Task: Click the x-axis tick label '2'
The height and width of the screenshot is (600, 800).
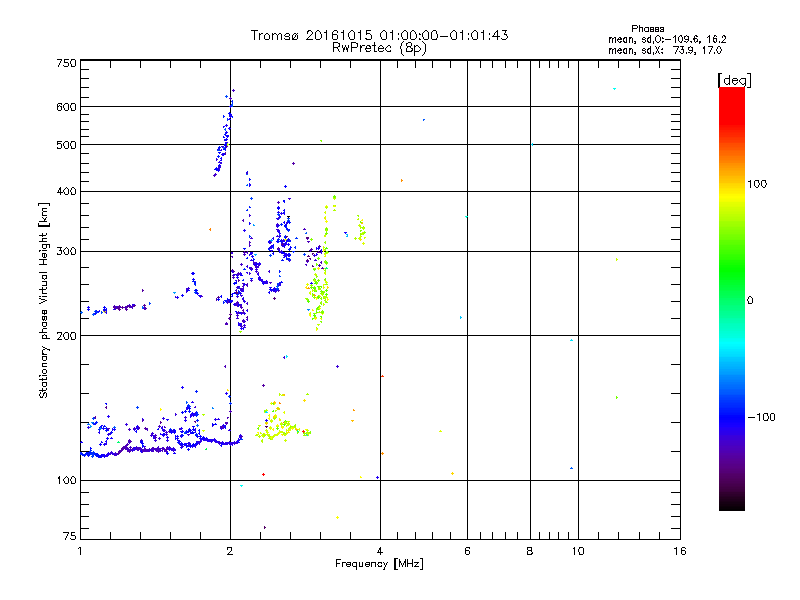Action: click(x=230, y=551)
